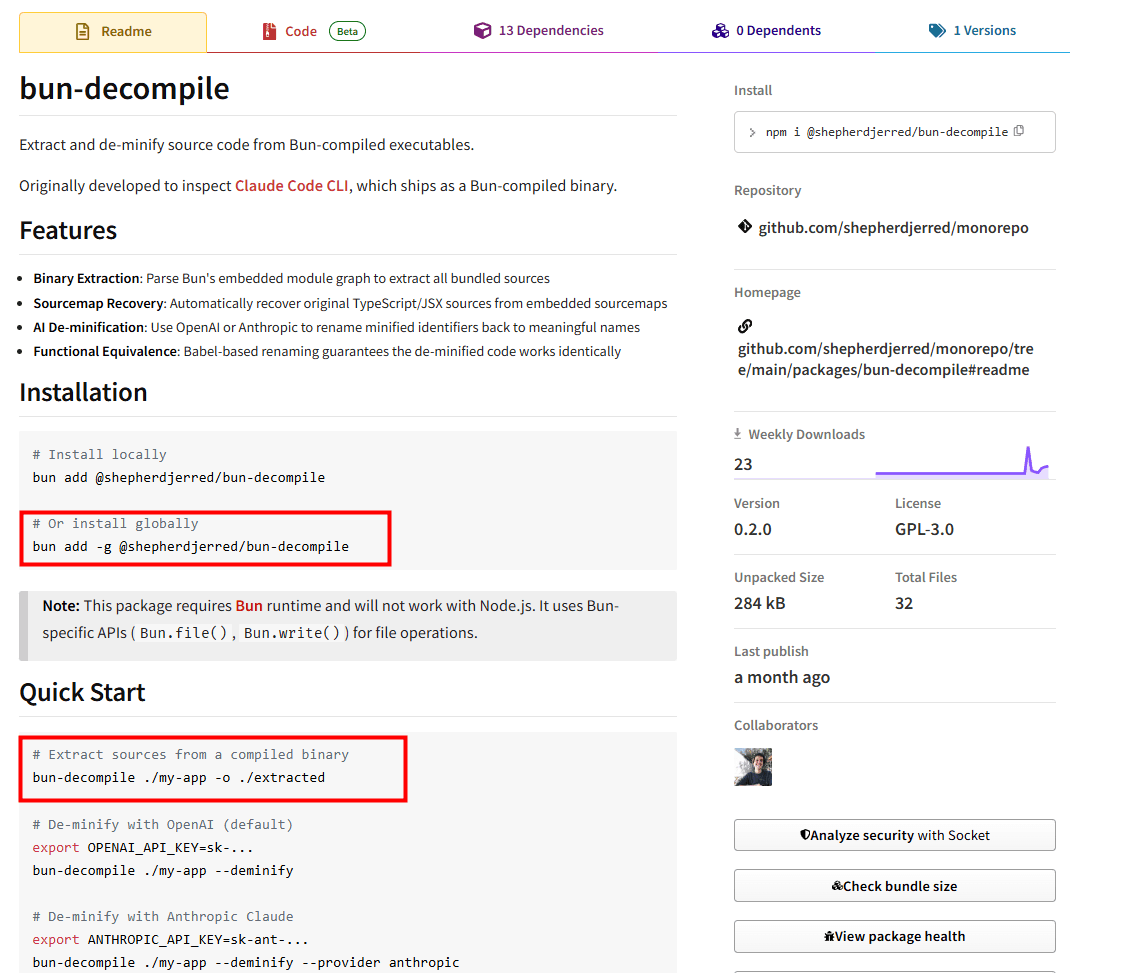Image resolution: width=1132 pixels, height=973 pixels.
Task: Click the Readme tab file icon
Action: point(83,31)
